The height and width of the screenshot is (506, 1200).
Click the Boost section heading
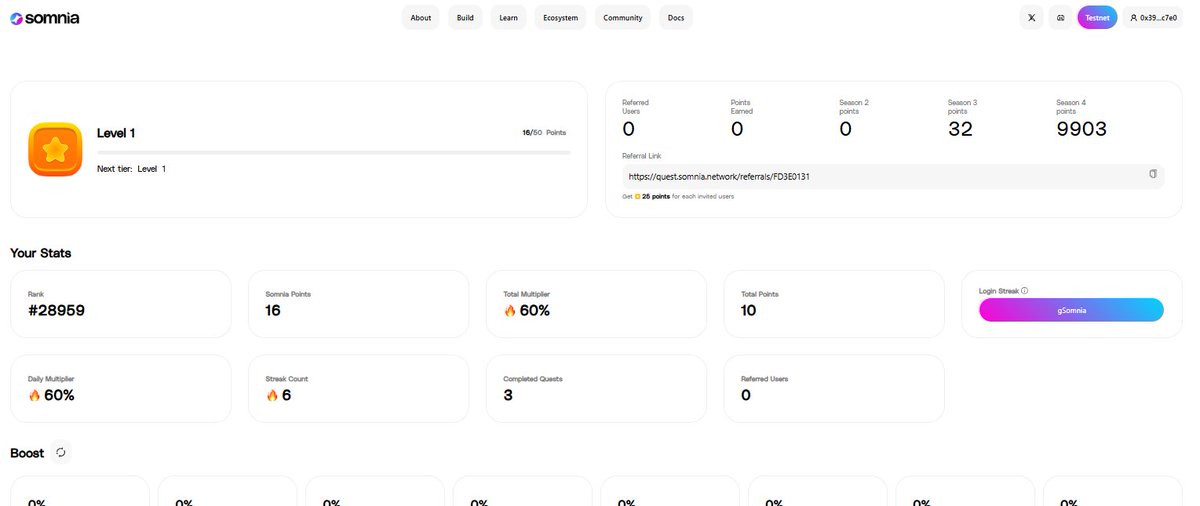coord(27,453)
